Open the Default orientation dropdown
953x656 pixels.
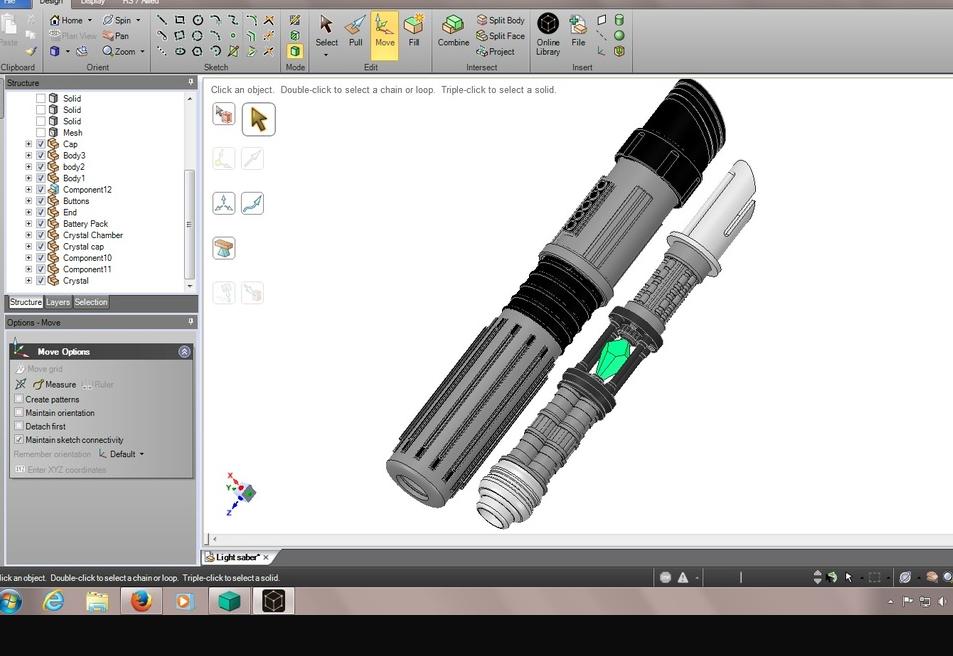point(122,454)
